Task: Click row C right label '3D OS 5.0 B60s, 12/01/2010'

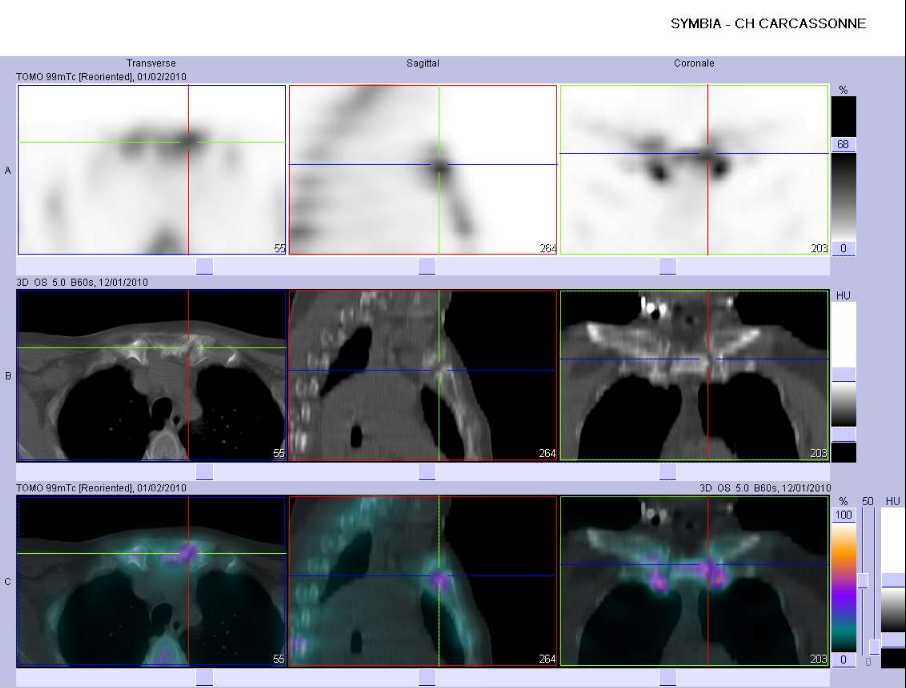Action: [x=765, y=488]
